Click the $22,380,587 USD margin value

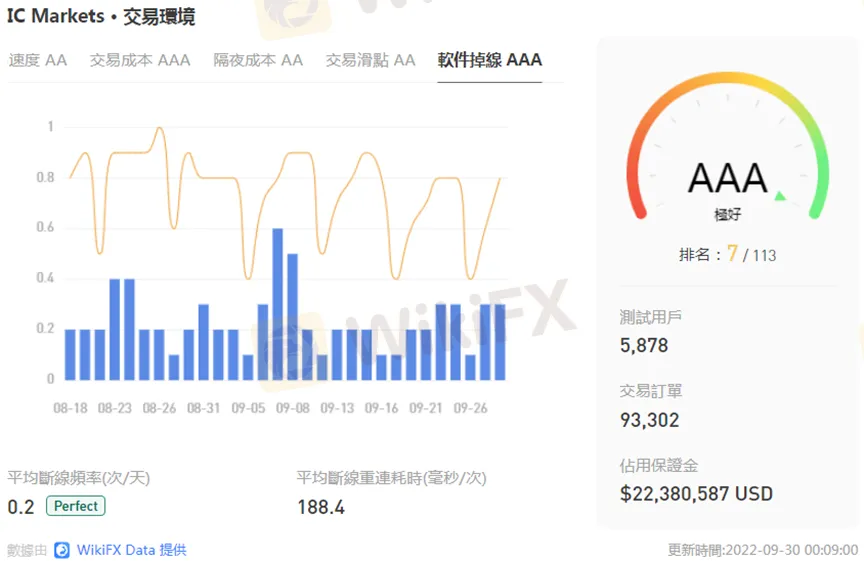pos(696,494)
